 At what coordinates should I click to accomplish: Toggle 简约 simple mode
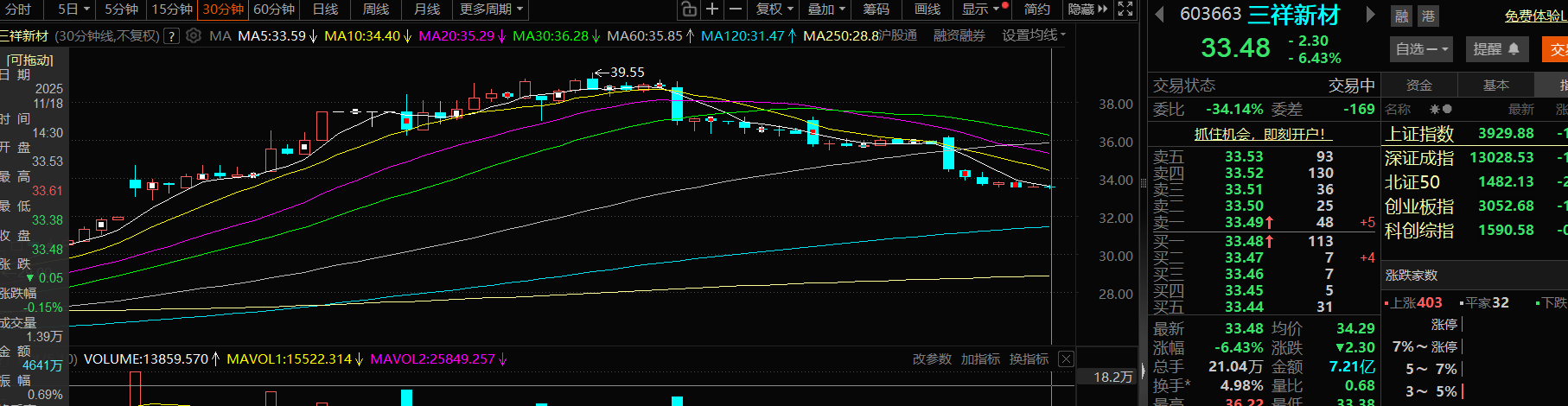click(x=1037, y=10)
